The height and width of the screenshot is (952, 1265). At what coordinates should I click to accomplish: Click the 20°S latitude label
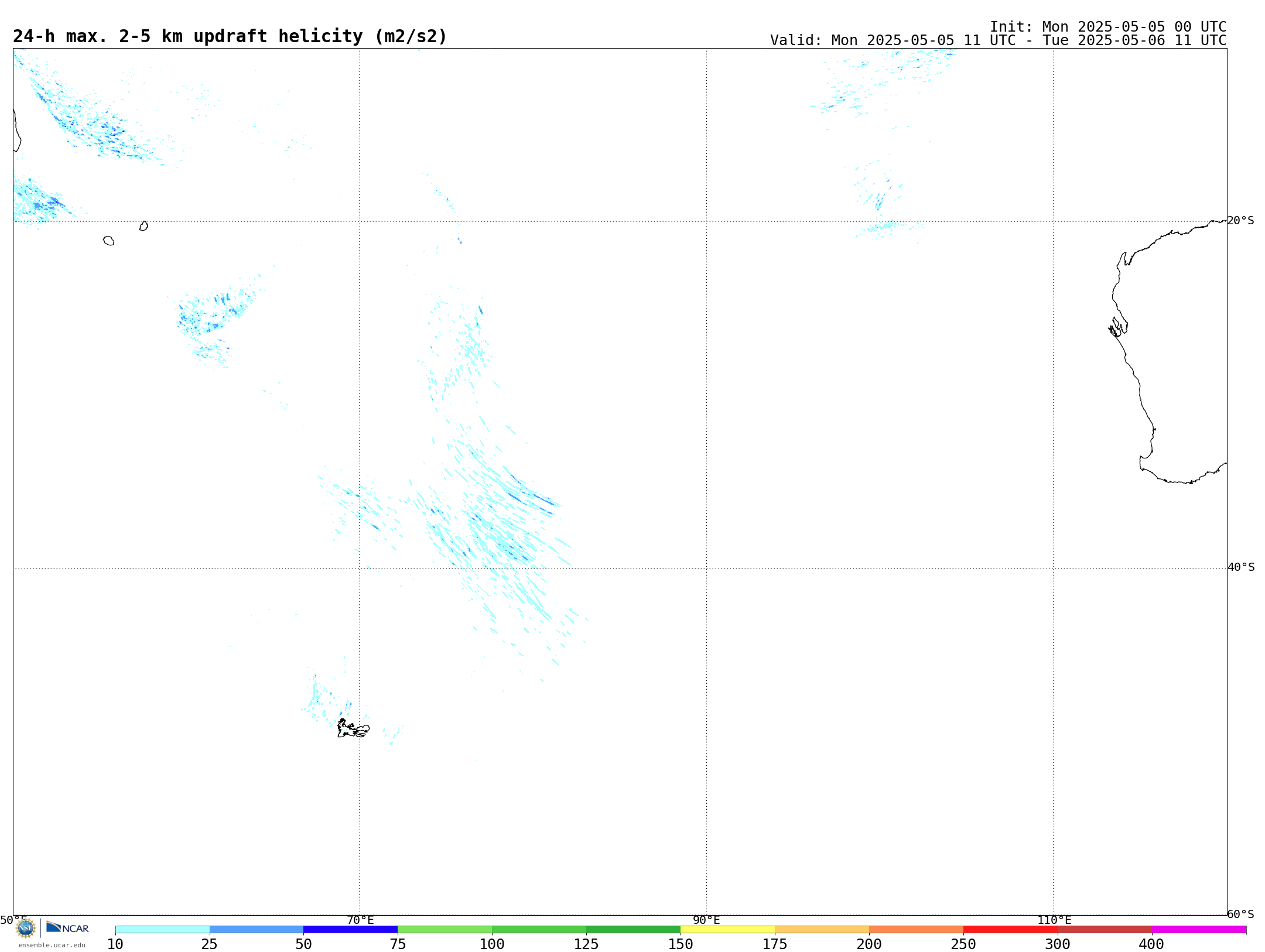pyautogui.click(x=1241, y=221)
